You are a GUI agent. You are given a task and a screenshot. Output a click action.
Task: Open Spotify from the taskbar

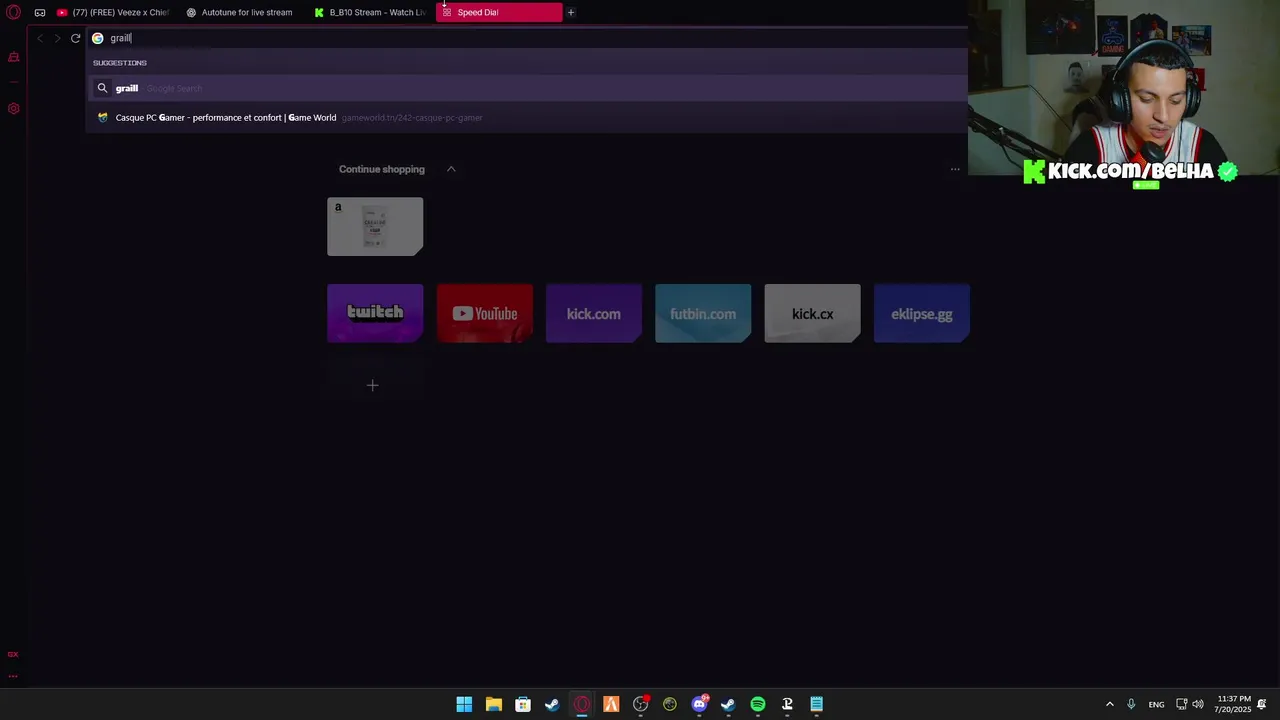click(x=758, y=704)
